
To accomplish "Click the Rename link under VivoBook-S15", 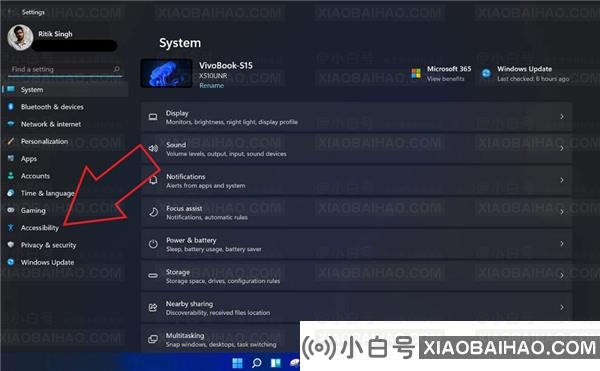I will 211,86.
